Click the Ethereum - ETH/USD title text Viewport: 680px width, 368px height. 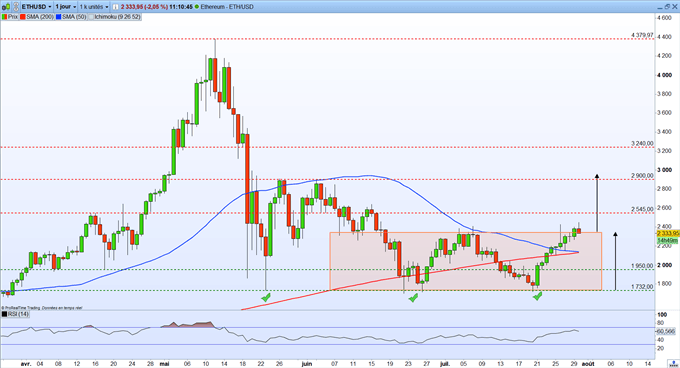coord(227,7)
